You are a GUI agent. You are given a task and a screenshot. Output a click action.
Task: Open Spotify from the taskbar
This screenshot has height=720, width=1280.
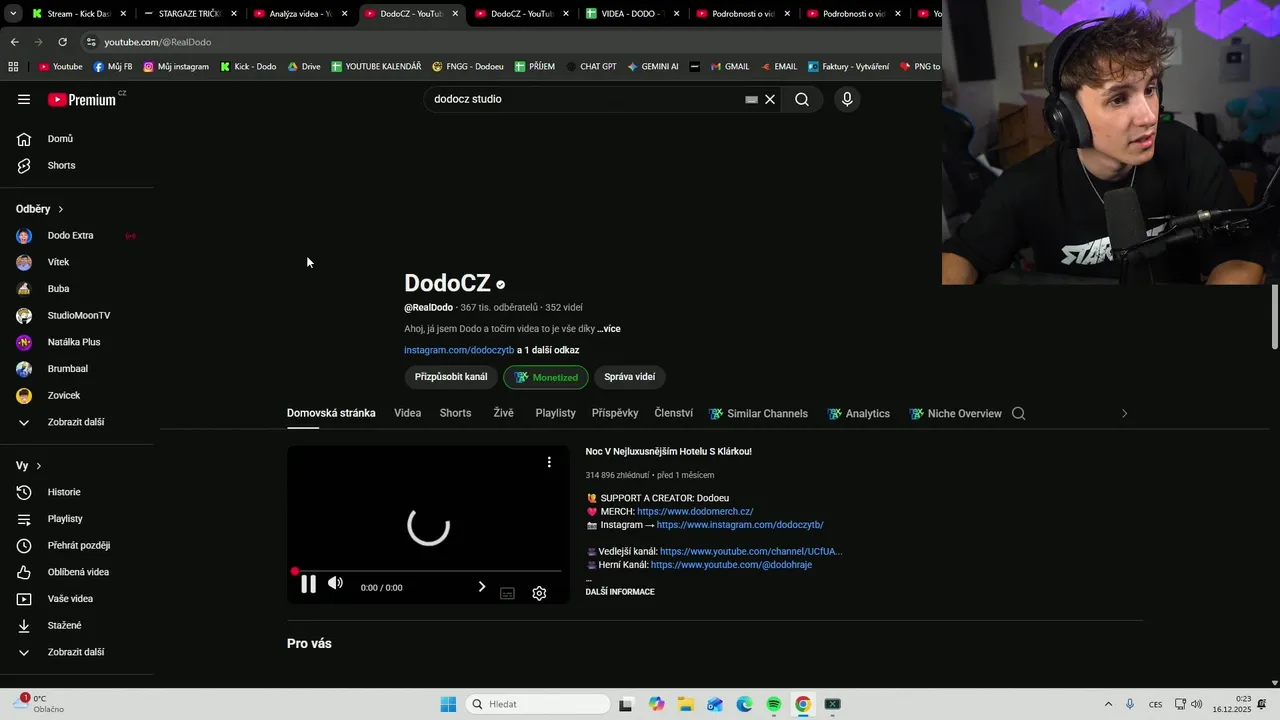coord(773,704)
